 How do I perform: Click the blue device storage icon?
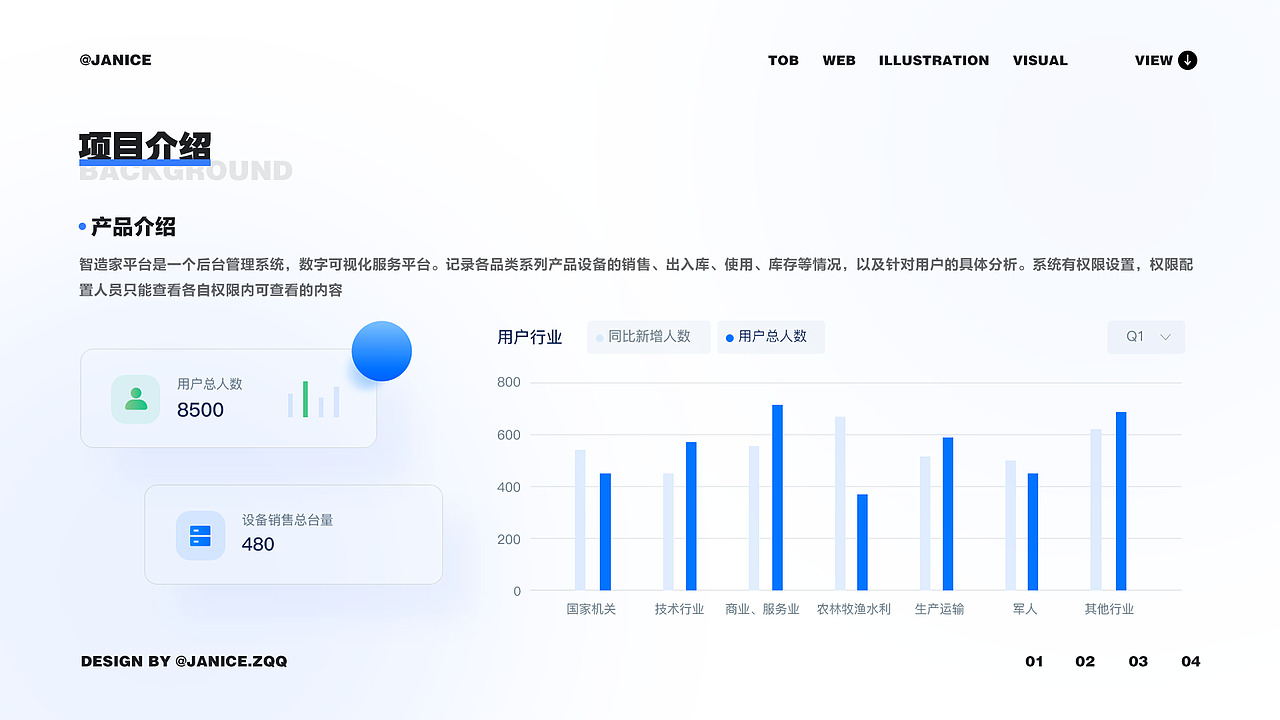point(200,535)
